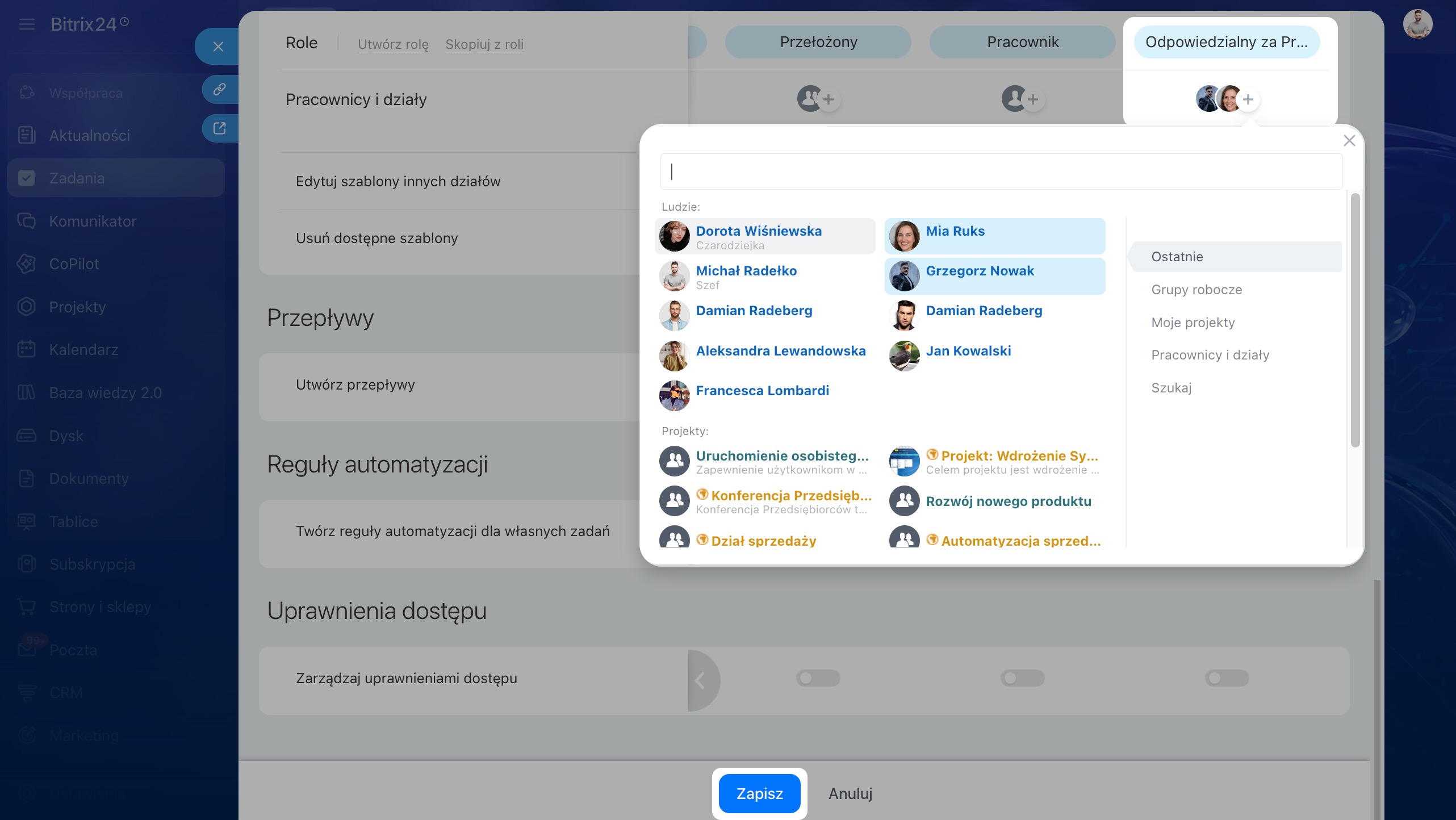1456x820 pixels.
Task: Click the selector popup vertical scrollbar
Action: click(1355, 320)
